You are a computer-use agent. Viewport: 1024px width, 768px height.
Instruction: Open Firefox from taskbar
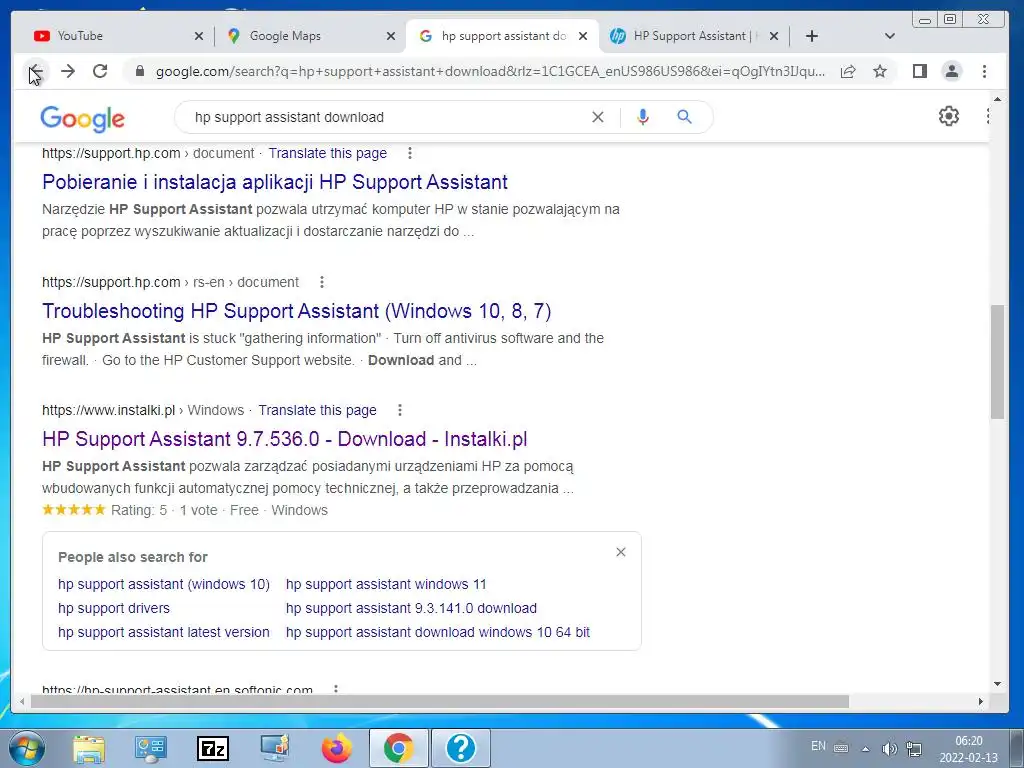click(337, 748)
